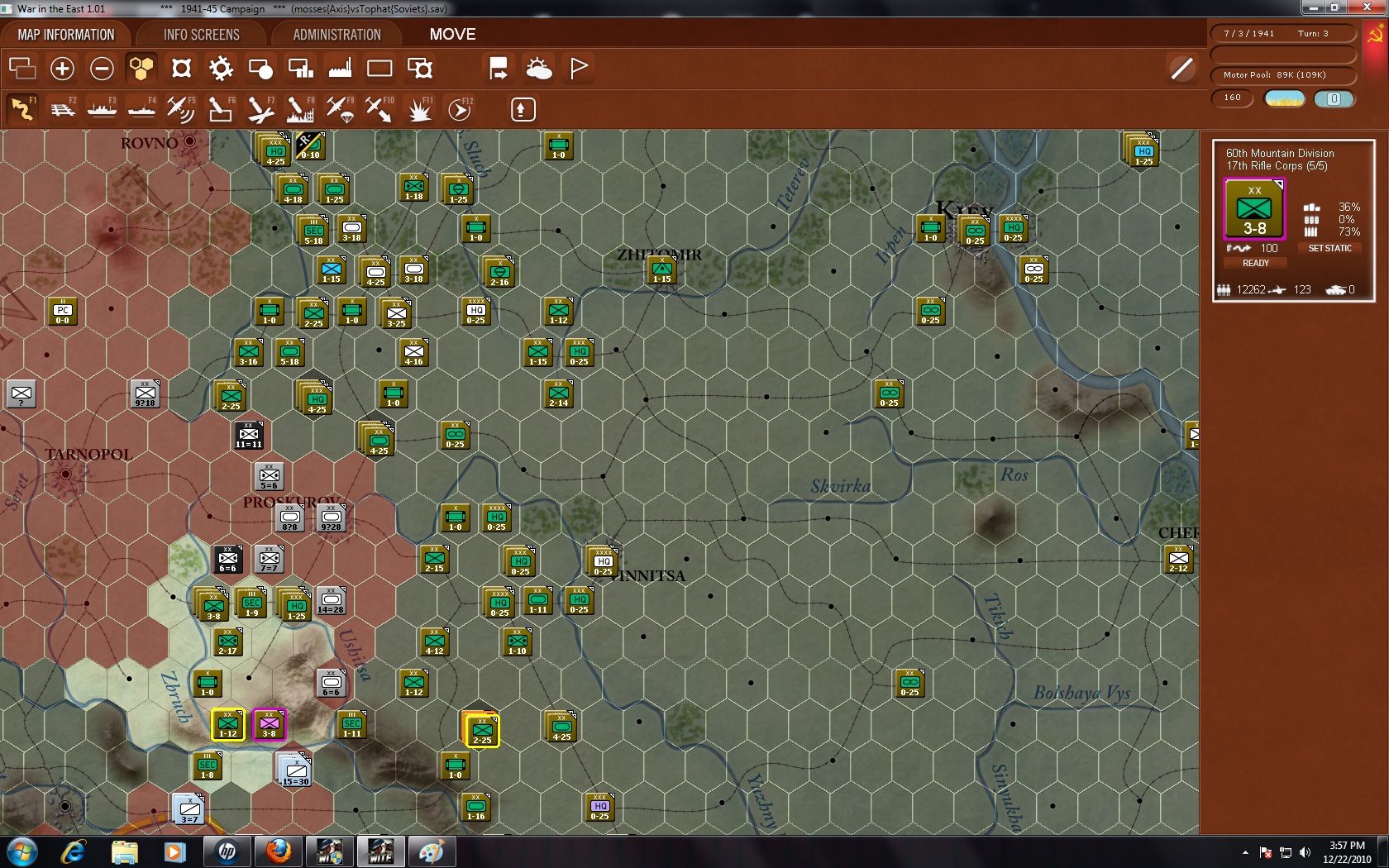Activate the F5 air reconnaissance mode

tap(181, 108)
